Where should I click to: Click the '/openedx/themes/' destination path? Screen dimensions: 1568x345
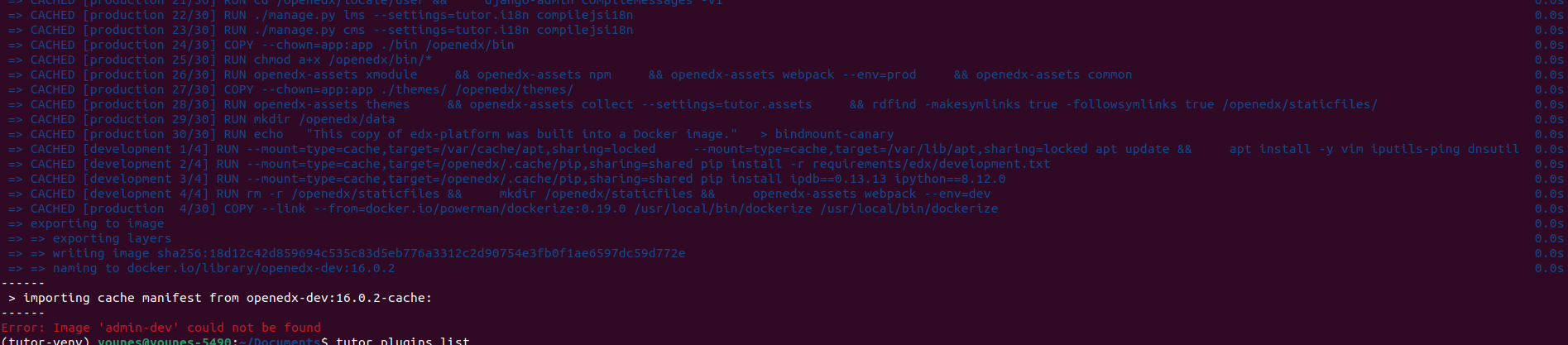tap(514, 89)
